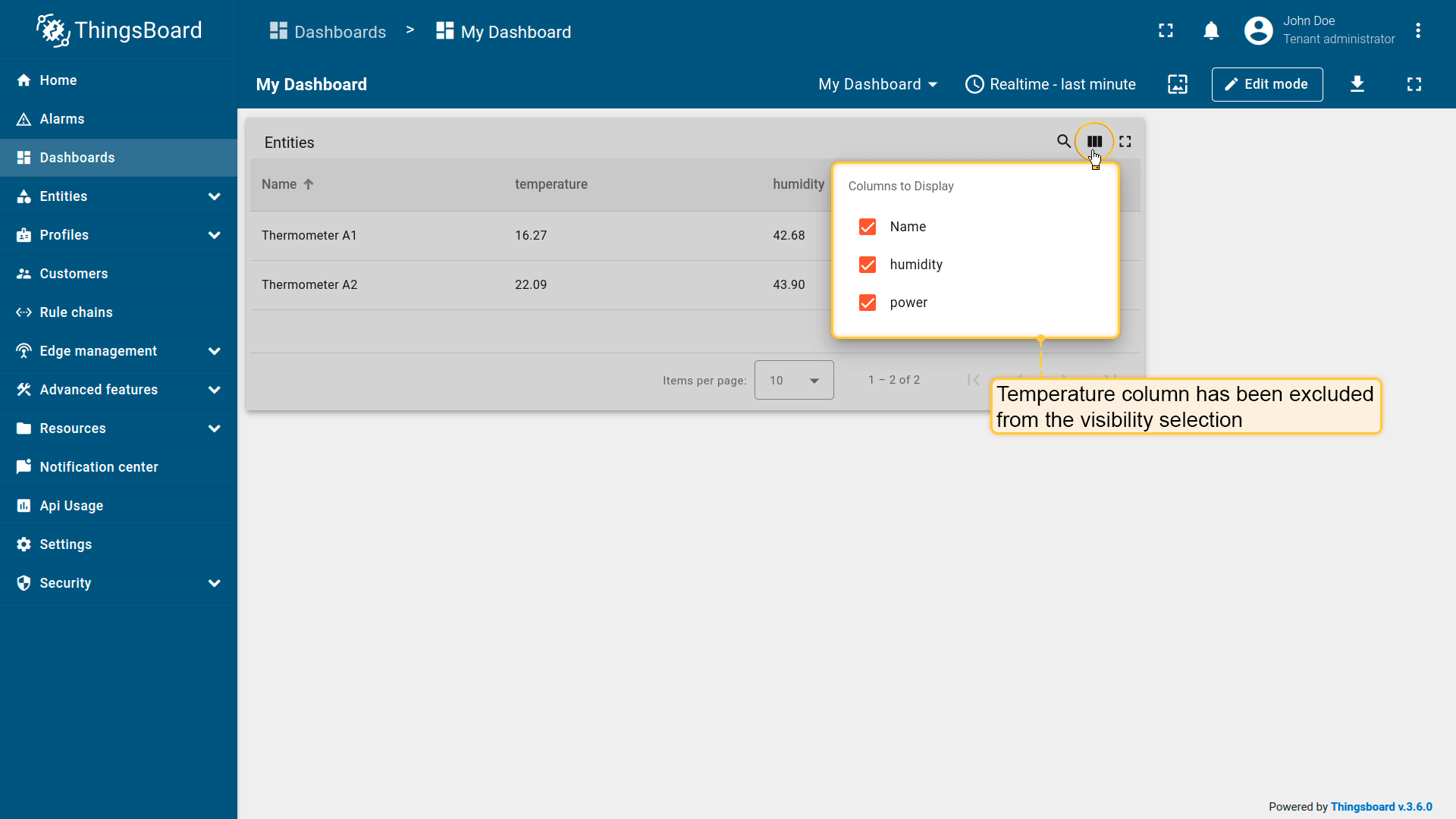1456x819 pixels.
Task: Uncheck the humidity column checkbox
Action: click(868, 265)
